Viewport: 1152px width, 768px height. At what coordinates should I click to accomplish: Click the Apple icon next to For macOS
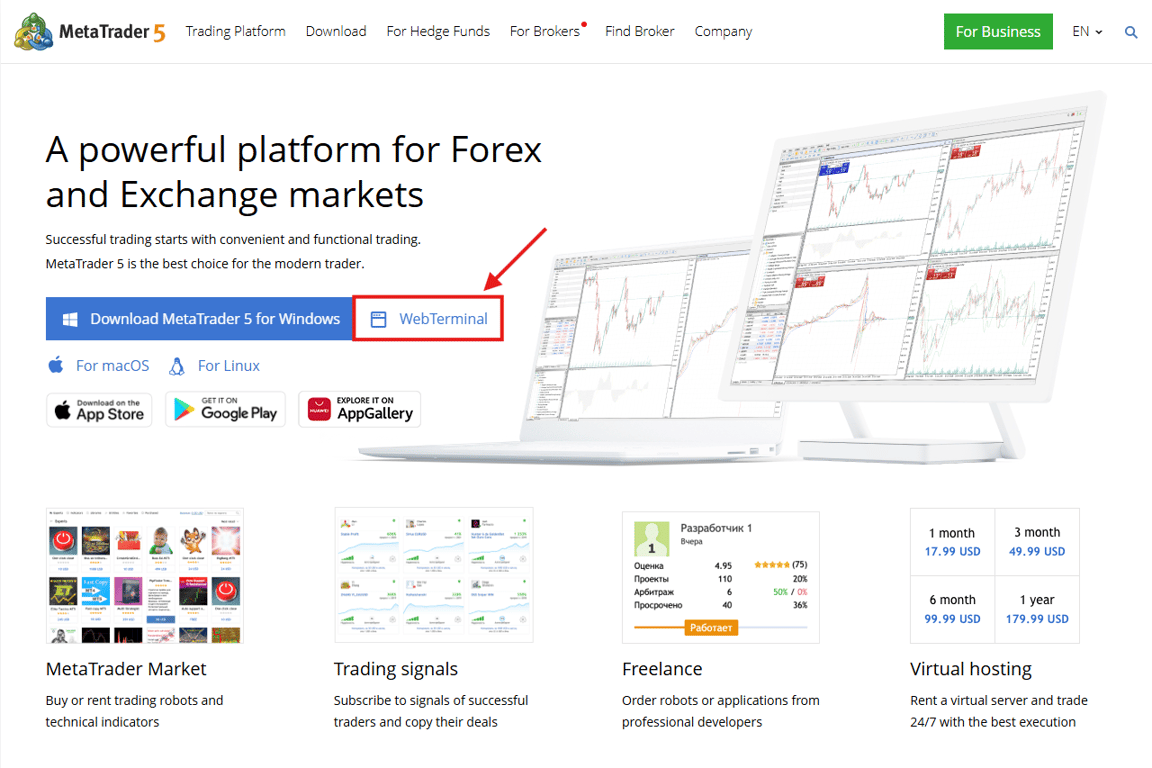point(57,364)
